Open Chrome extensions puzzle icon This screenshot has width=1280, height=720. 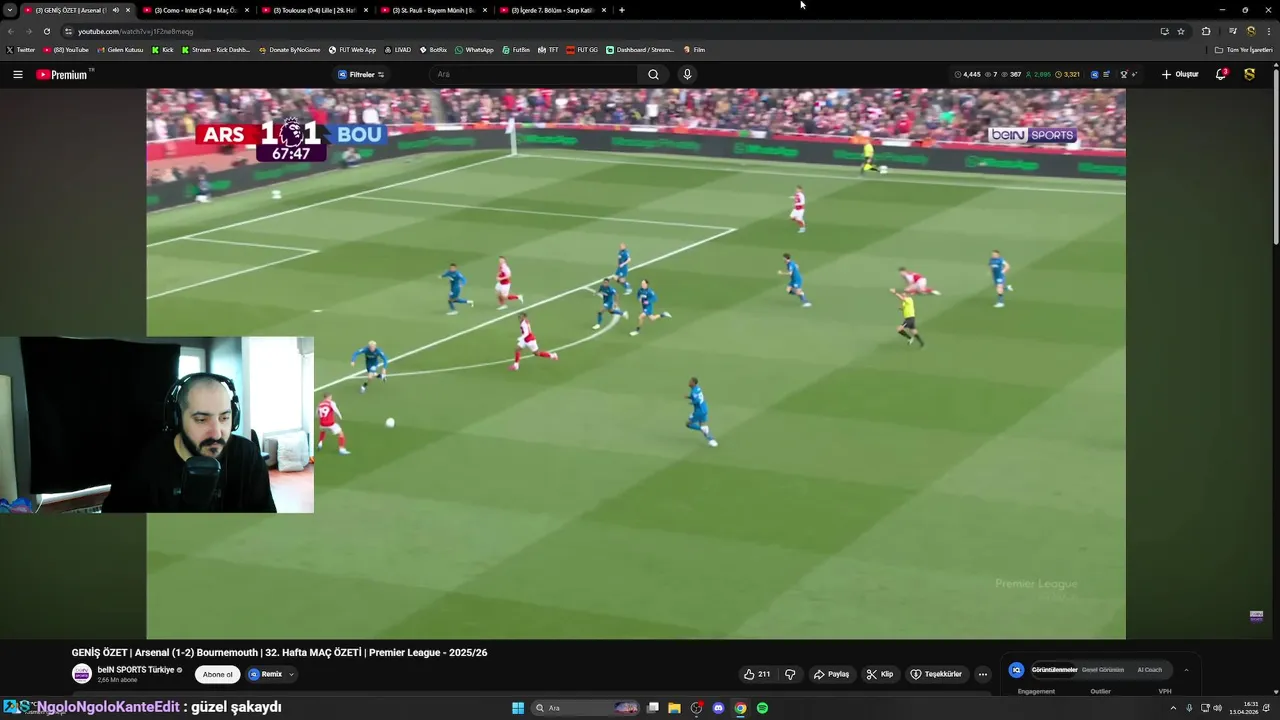click(x=1206, y=31)
